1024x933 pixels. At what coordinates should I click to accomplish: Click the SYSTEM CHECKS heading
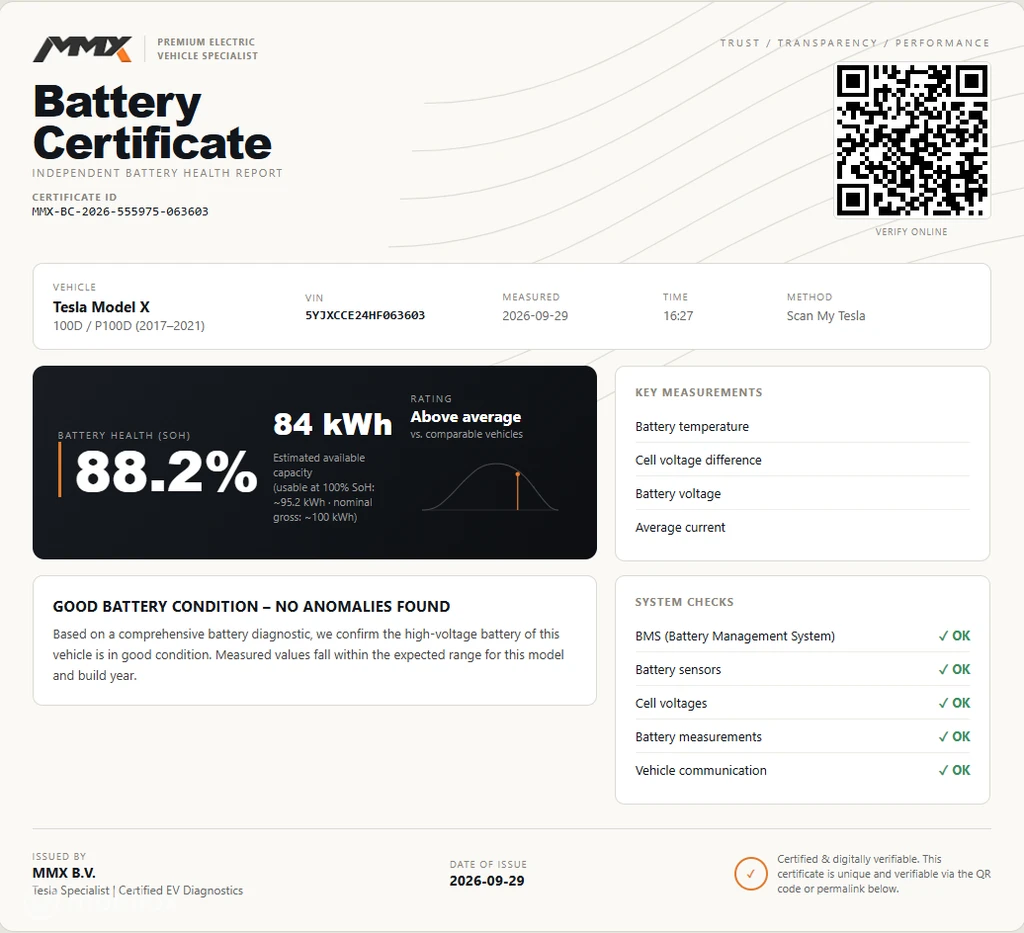(x=684, y=602)
